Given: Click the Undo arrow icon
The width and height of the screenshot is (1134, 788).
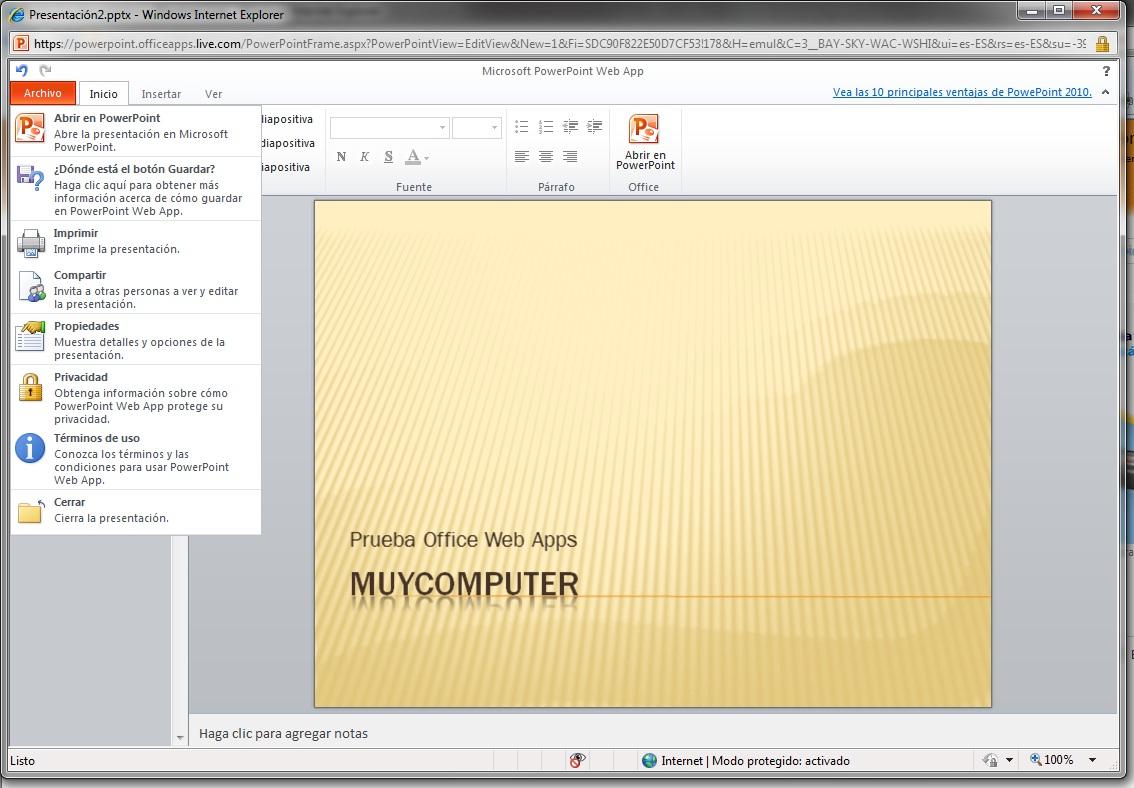Looking at the screenshot, I should coord(22,70).
